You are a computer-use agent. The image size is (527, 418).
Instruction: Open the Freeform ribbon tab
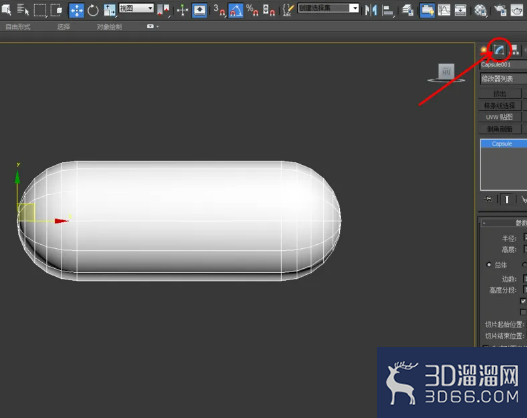(x=18, y=27)
